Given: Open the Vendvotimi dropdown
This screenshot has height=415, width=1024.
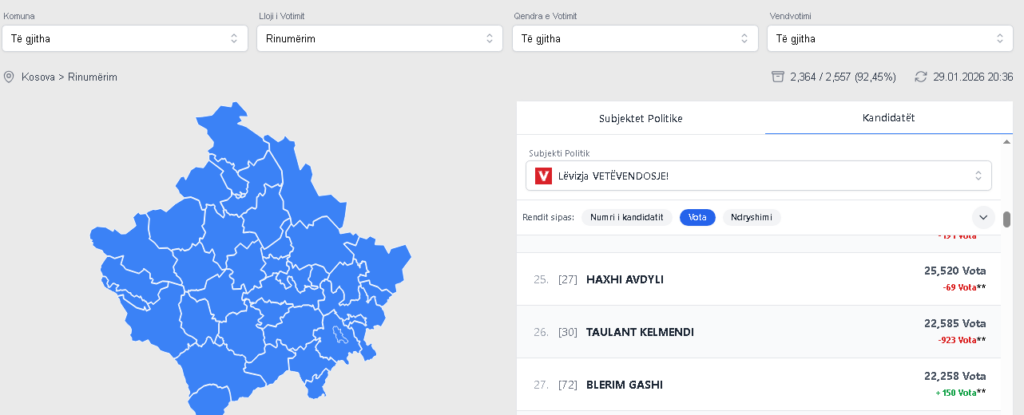Looking at the screenshot, I should (890, 39).
